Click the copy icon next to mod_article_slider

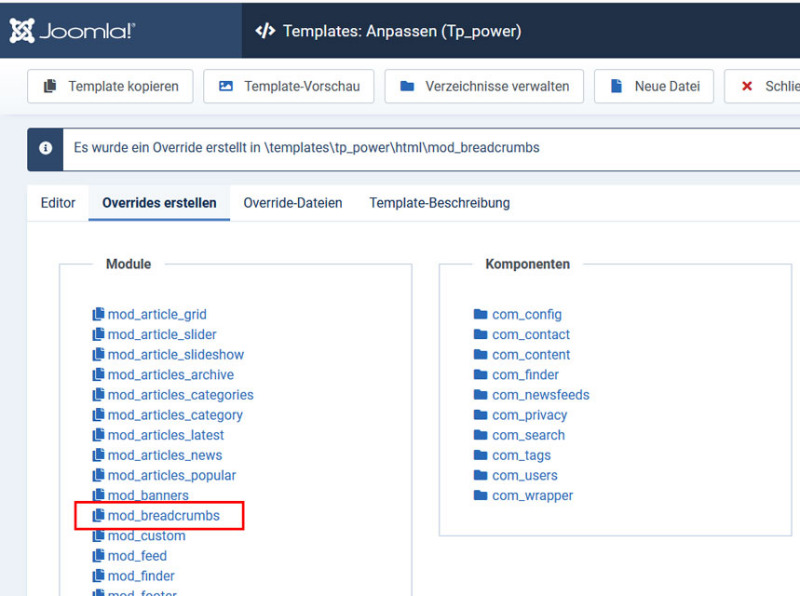[x=98, y=334]
